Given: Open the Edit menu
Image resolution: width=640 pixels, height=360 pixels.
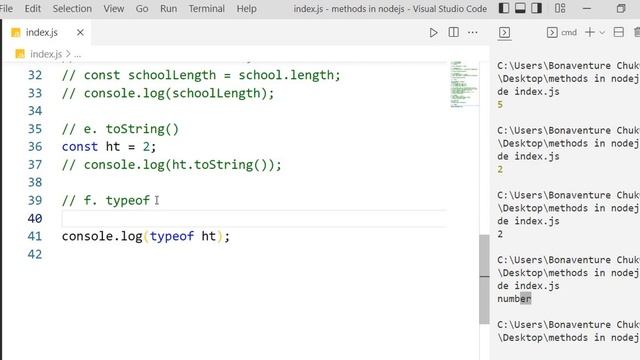Looking at the screenshot, I should click(33, 9).
